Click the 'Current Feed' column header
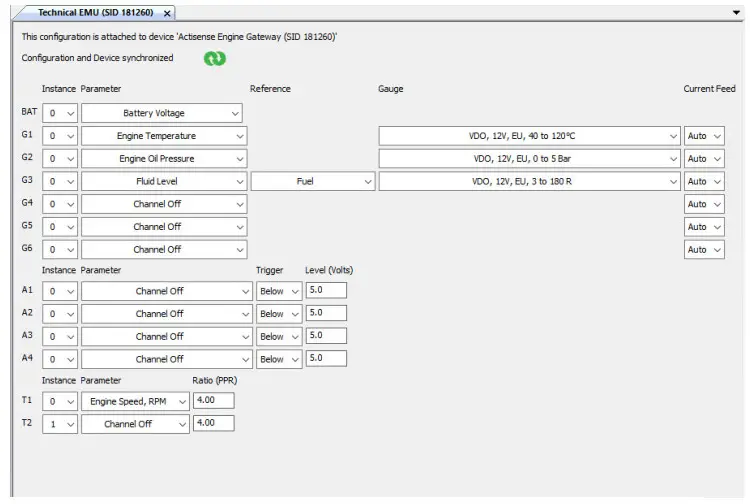 pyautogui.click(x=709, y=88)
